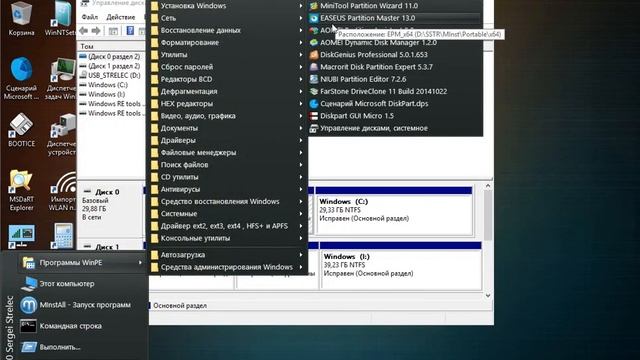The image size is (640, 360).
Task: Select the Поиск файлов menu folder
Action: pos(228,165)
